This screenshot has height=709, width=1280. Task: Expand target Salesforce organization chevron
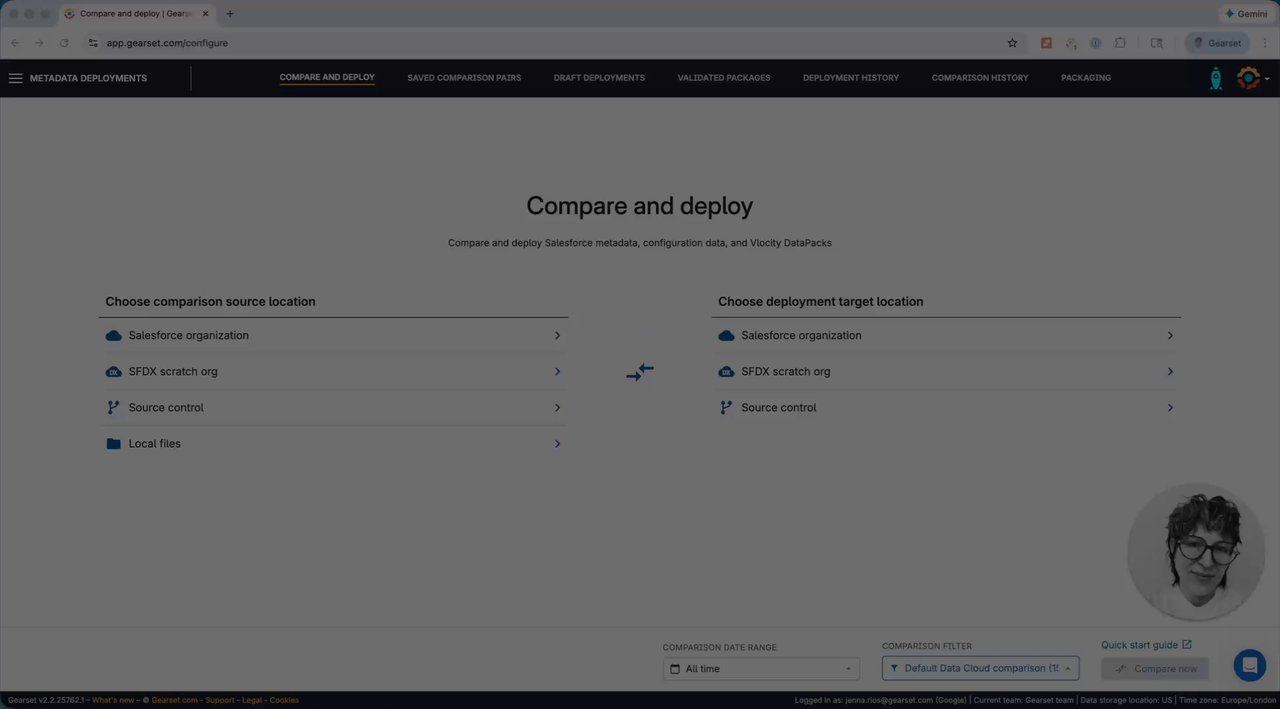[x=1170, y=336]
